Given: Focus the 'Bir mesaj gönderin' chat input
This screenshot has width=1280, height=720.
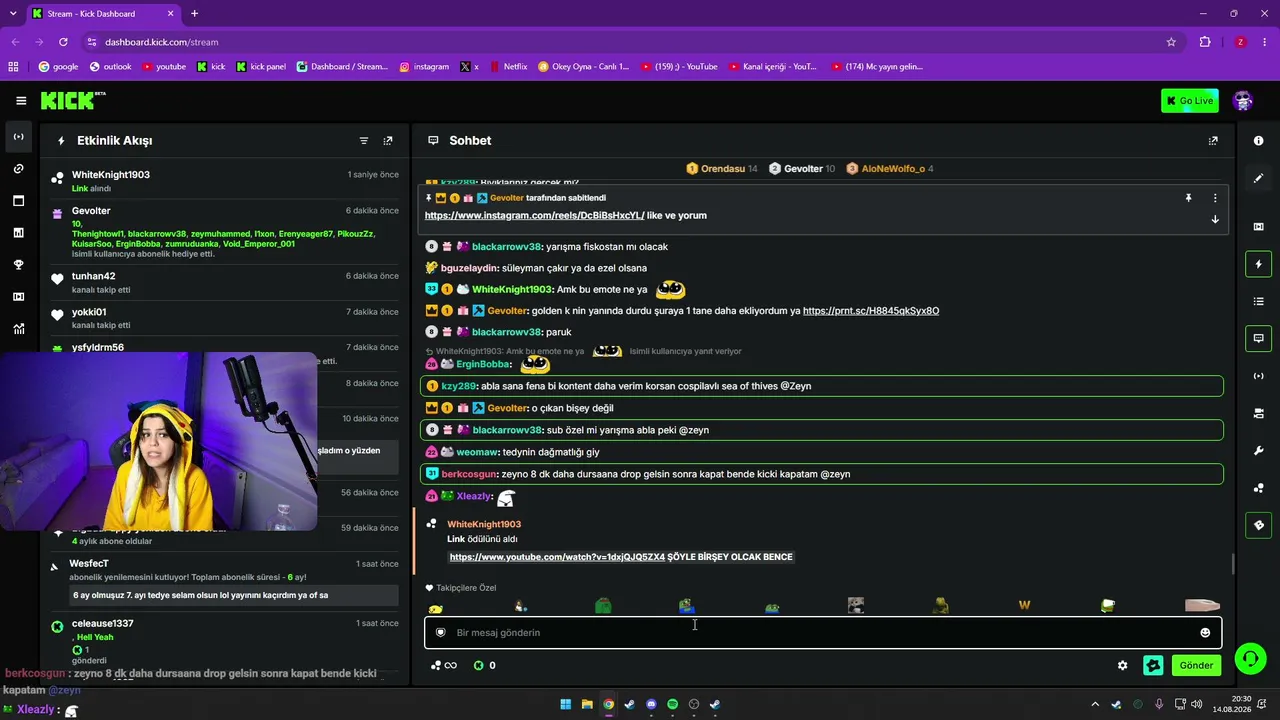Looking at the screenshot, I should [x=823, y=633].
